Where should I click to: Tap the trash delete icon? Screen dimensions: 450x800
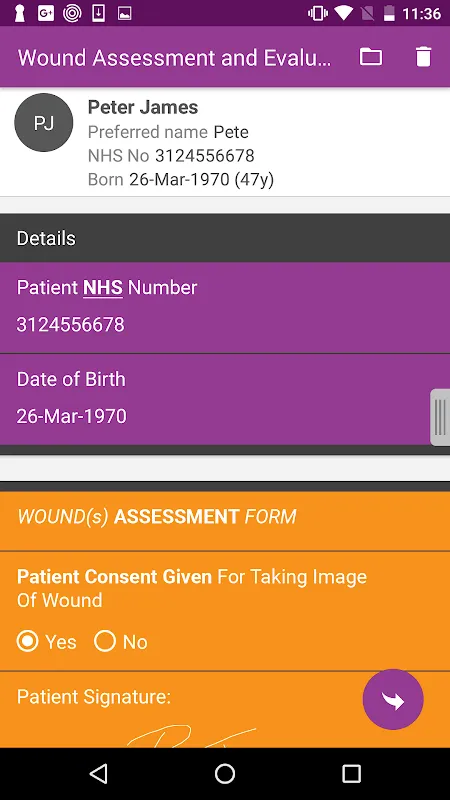point(423,57)
